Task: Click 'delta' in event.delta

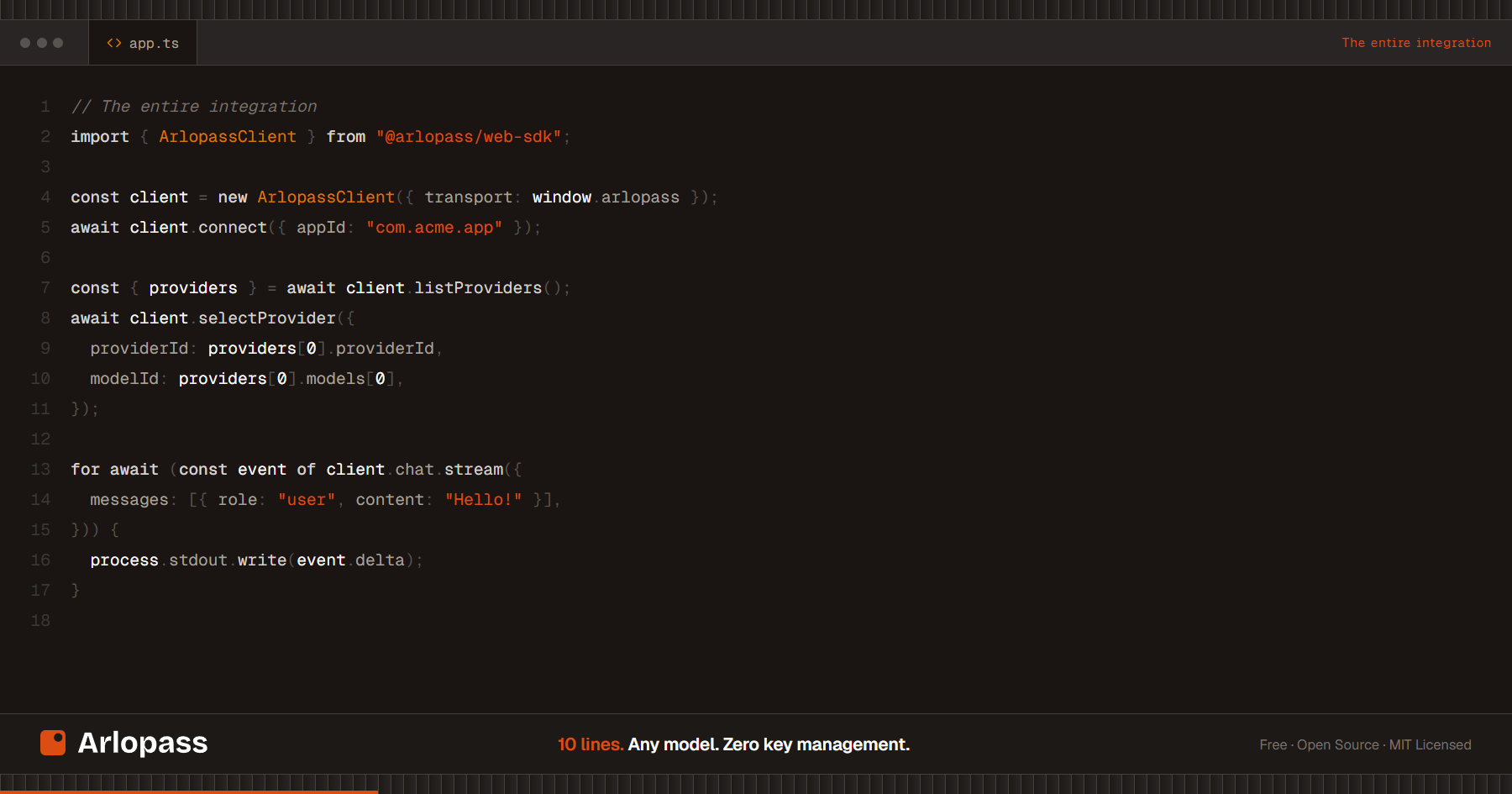Action: (380, 560)
